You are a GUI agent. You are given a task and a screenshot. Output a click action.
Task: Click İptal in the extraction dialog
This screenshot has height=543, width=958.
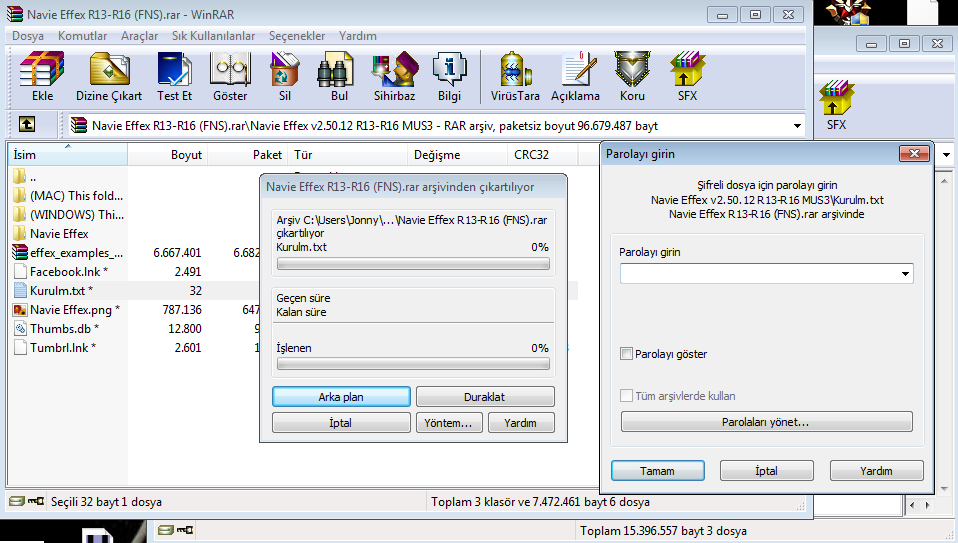coord(341,423)
